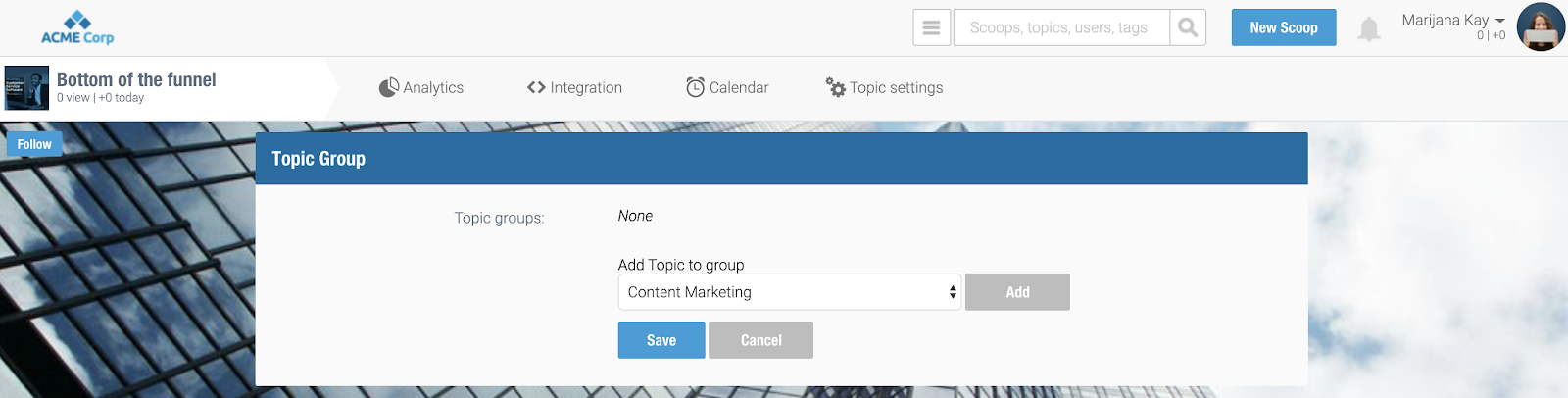Create a New Scoop
Viewport: 1568px width, 398px height.
(x=1284, y=27)
